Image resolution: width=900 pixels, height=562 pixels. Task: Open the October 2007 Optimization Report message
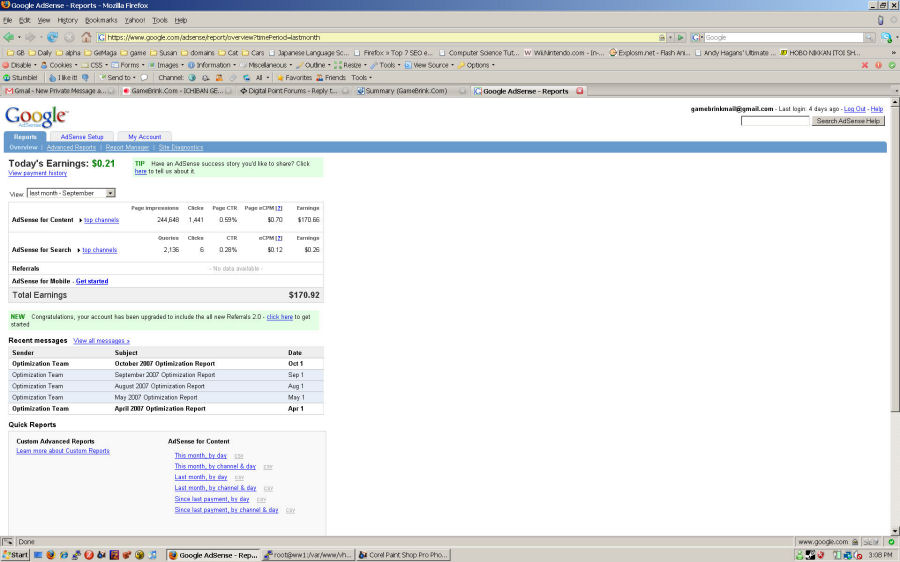click(x=164, y=364)
